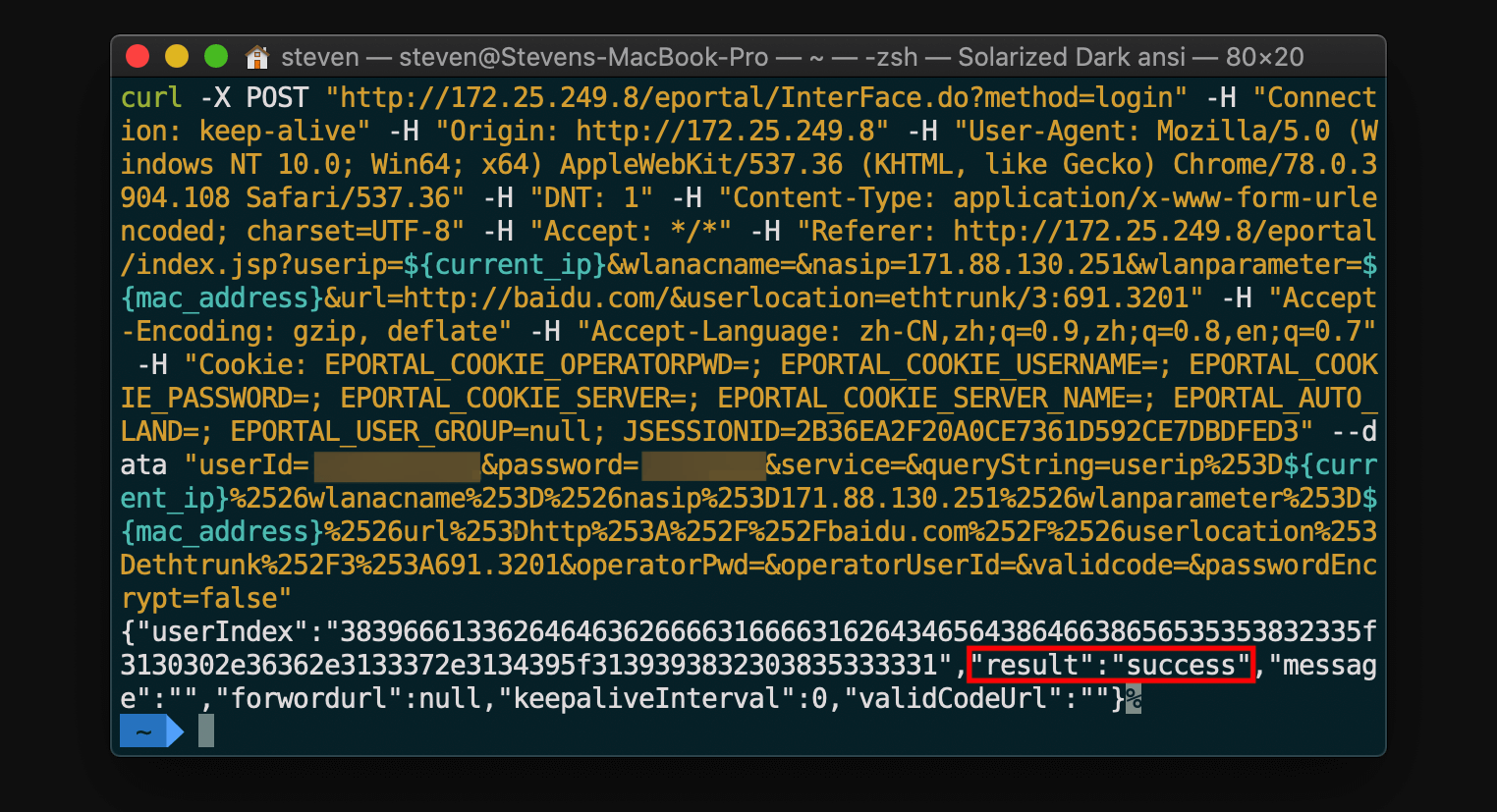Click the red close window button
The image size is (1497, 812).
138,57
